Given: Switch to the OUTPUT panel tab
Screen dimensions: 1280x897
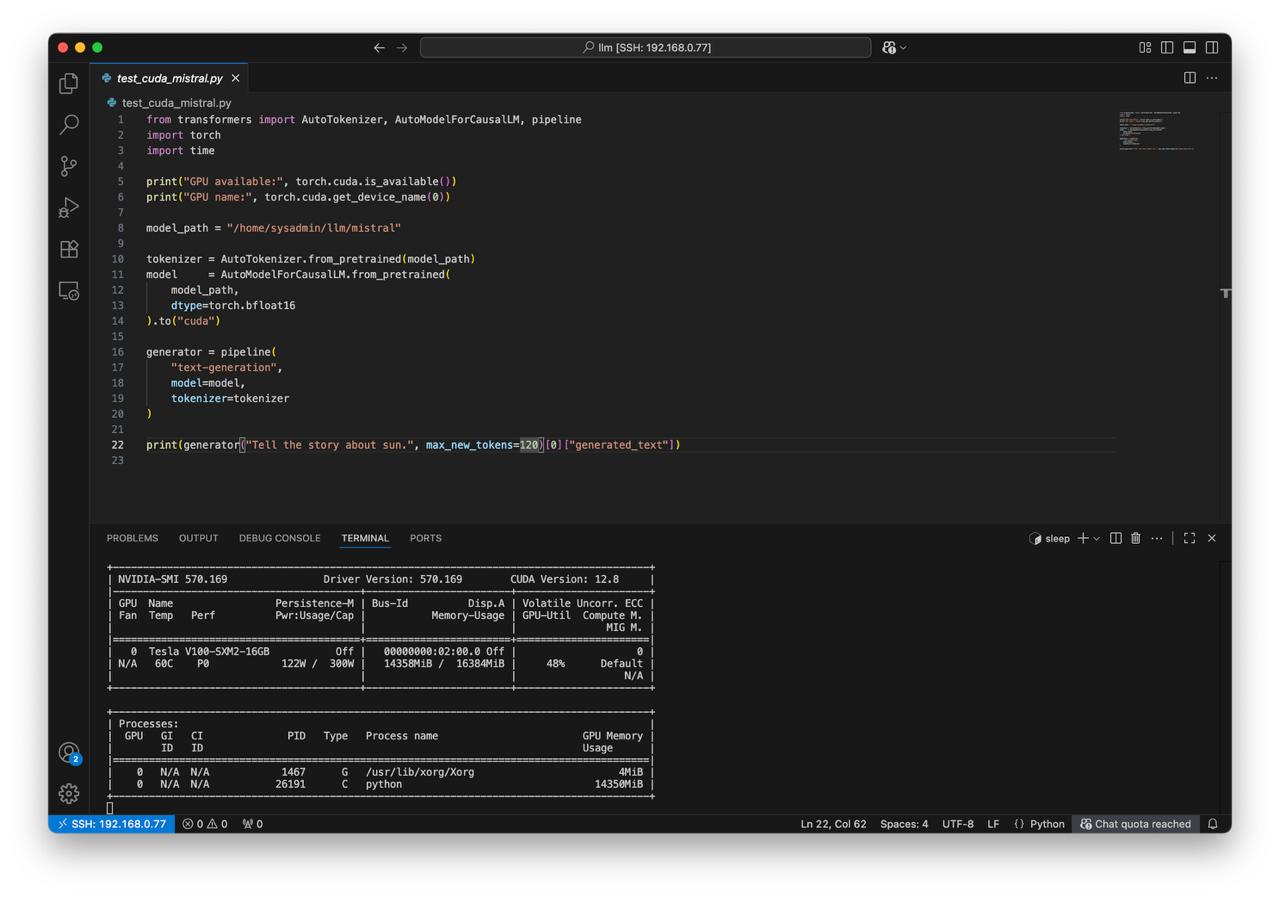Looking at the screenshot, I should click(x=198, y=538).
